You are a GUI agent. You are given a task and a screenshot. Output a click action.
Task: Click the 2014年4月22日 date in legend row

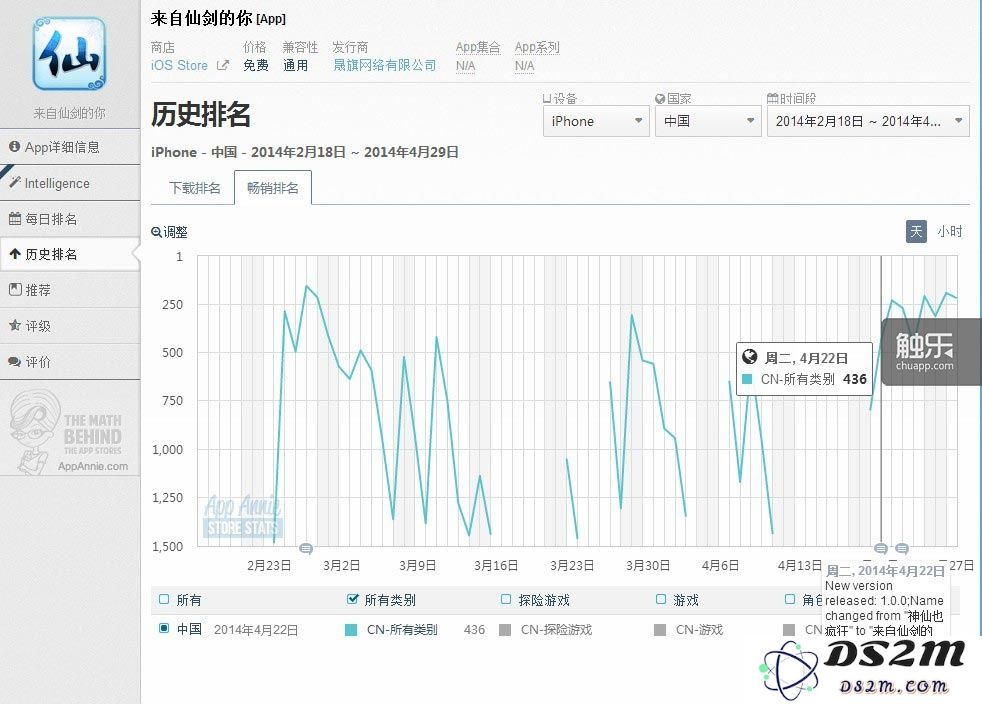click(256, 629)
